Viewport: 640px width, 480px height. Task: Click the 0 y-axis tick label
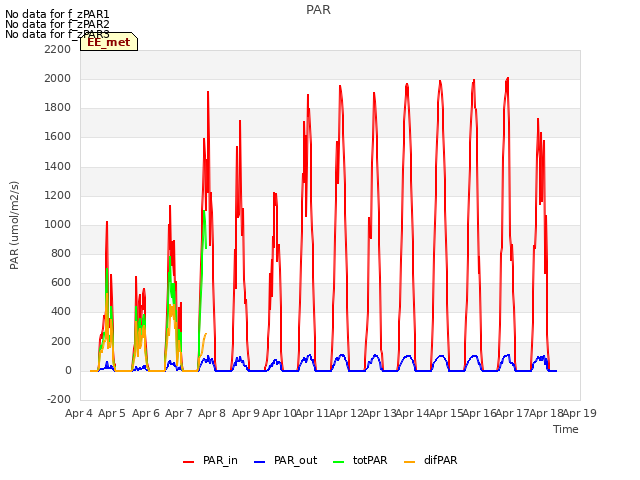(68, 371)
